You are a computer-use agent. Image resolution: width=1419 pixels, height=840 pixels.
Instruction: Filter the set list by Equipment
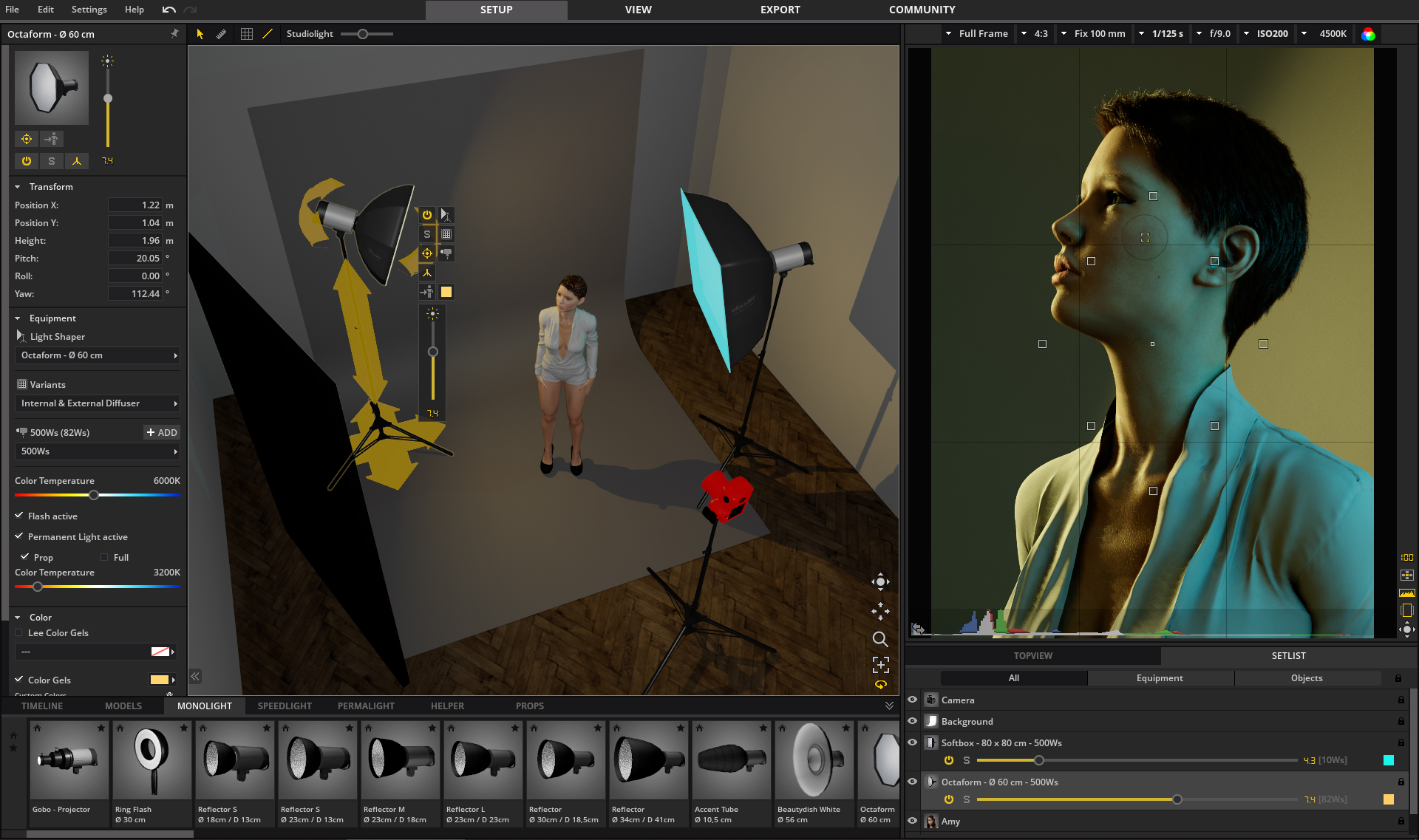coord(1160,677)
